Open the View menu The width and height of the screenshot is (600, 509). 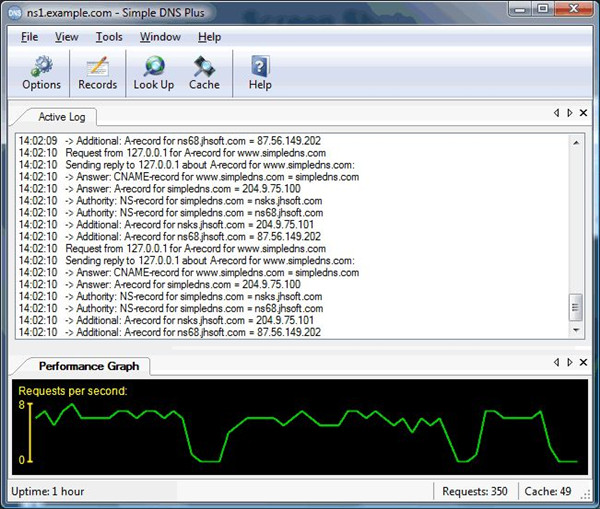point(66,37)
